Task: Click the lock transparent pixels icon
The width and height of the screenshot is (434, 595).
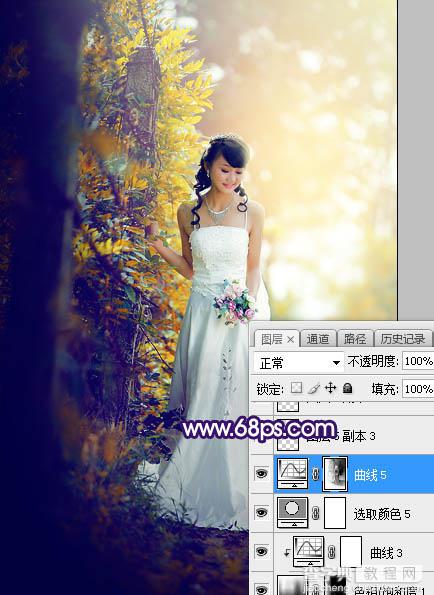Action: coord(296,387)
